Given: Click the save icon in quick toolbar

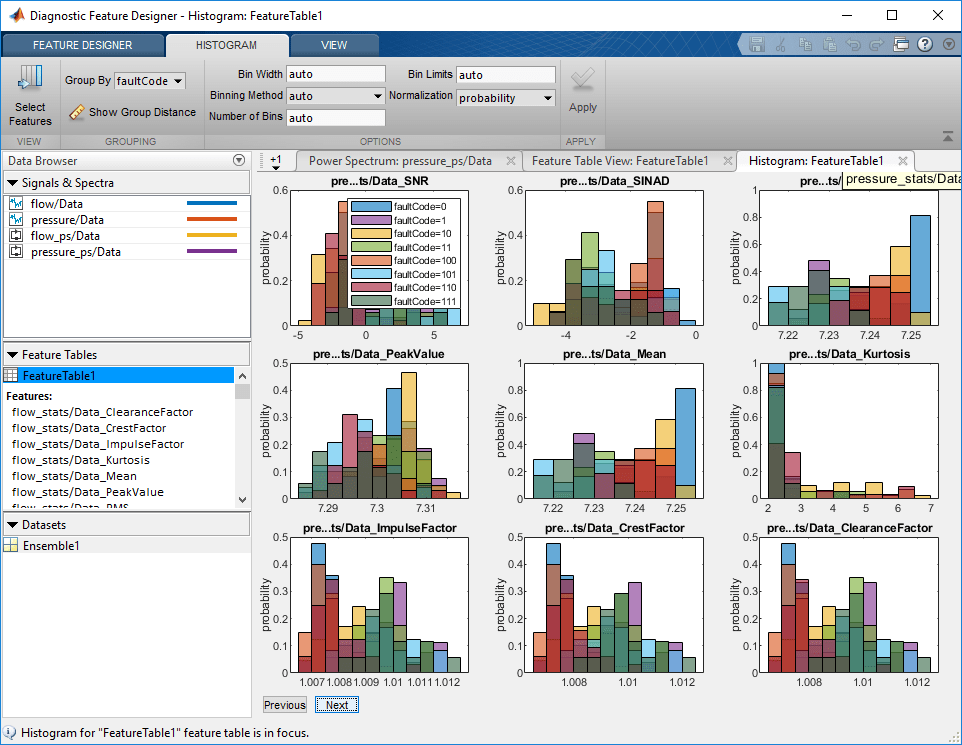Looking at the screenshot, I should click(x=756, y=44).
